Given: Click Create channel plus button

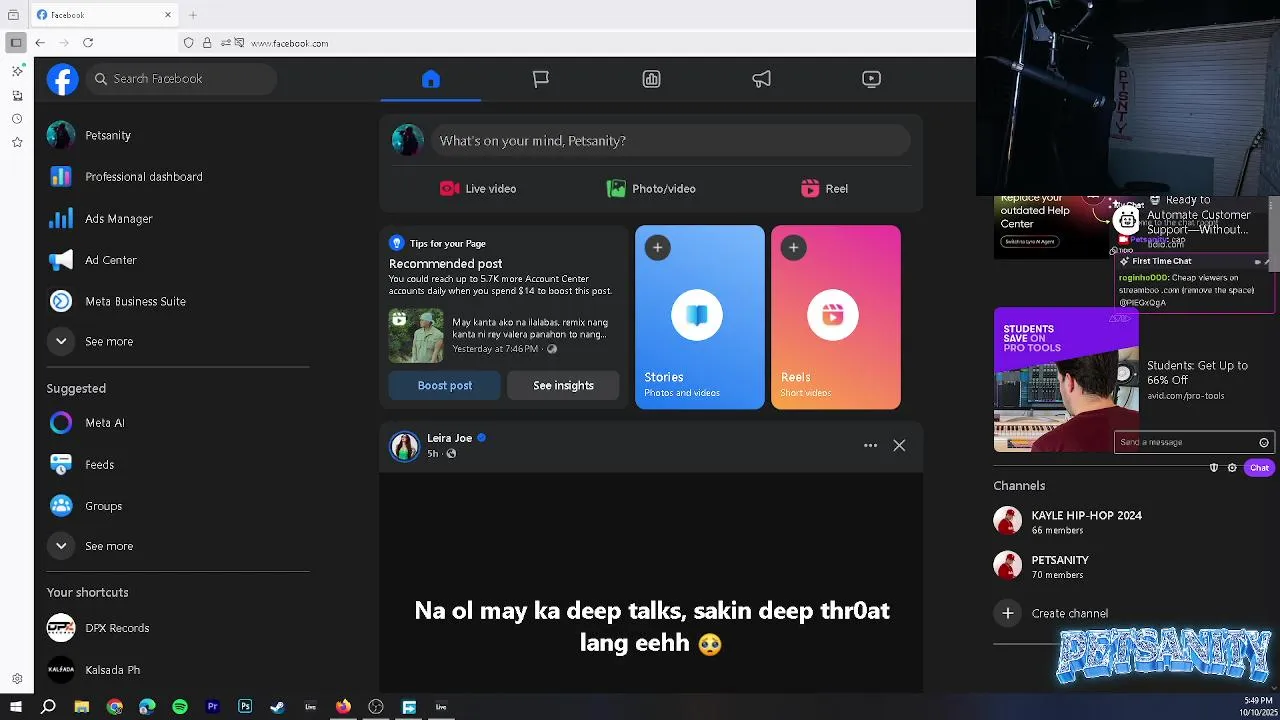Looking at the screenshot, I should [1008, 613].
